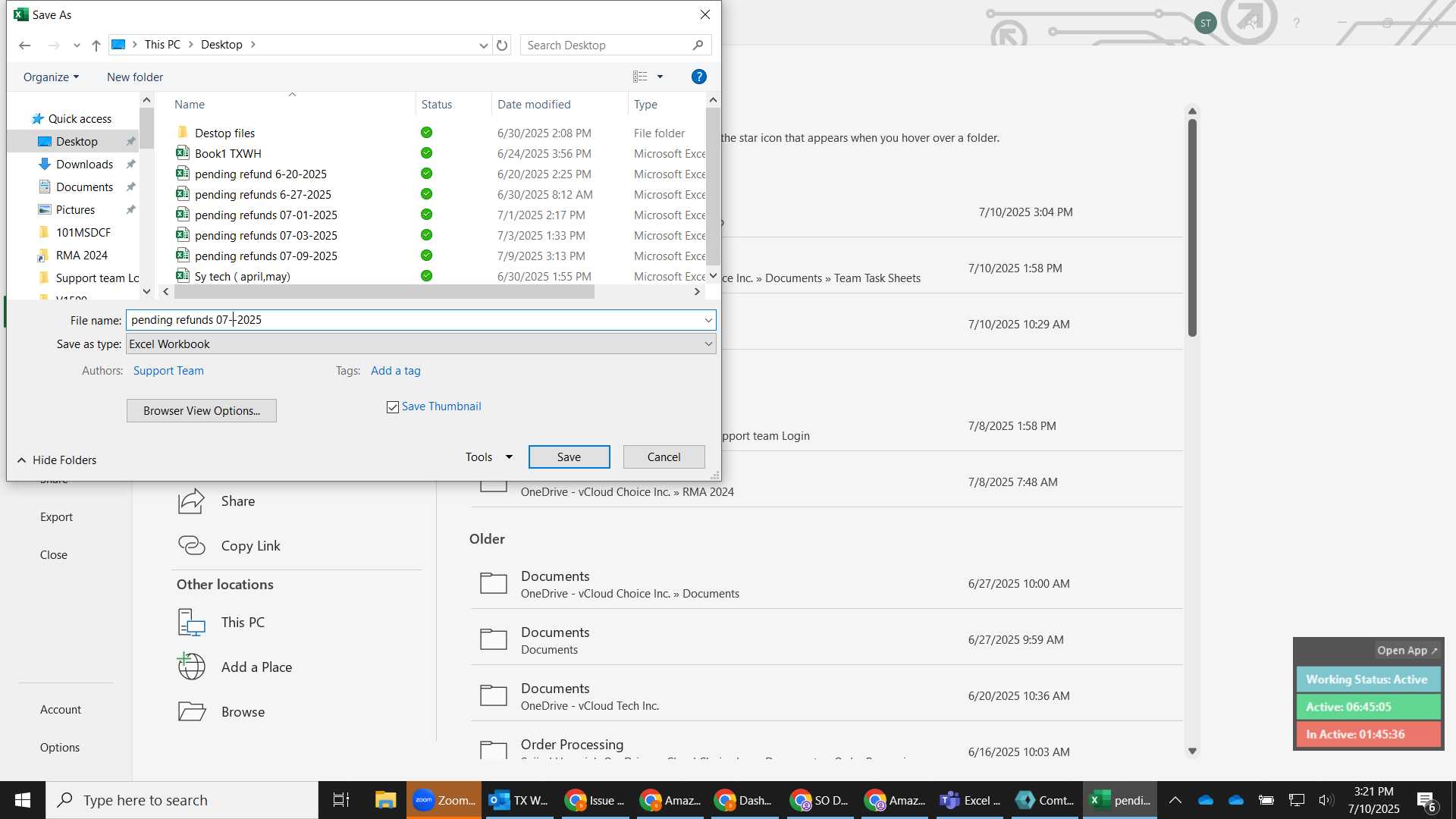Click the Copy Link icon
This screenshot has width=1456, height=819.
[x=192, y=545]
